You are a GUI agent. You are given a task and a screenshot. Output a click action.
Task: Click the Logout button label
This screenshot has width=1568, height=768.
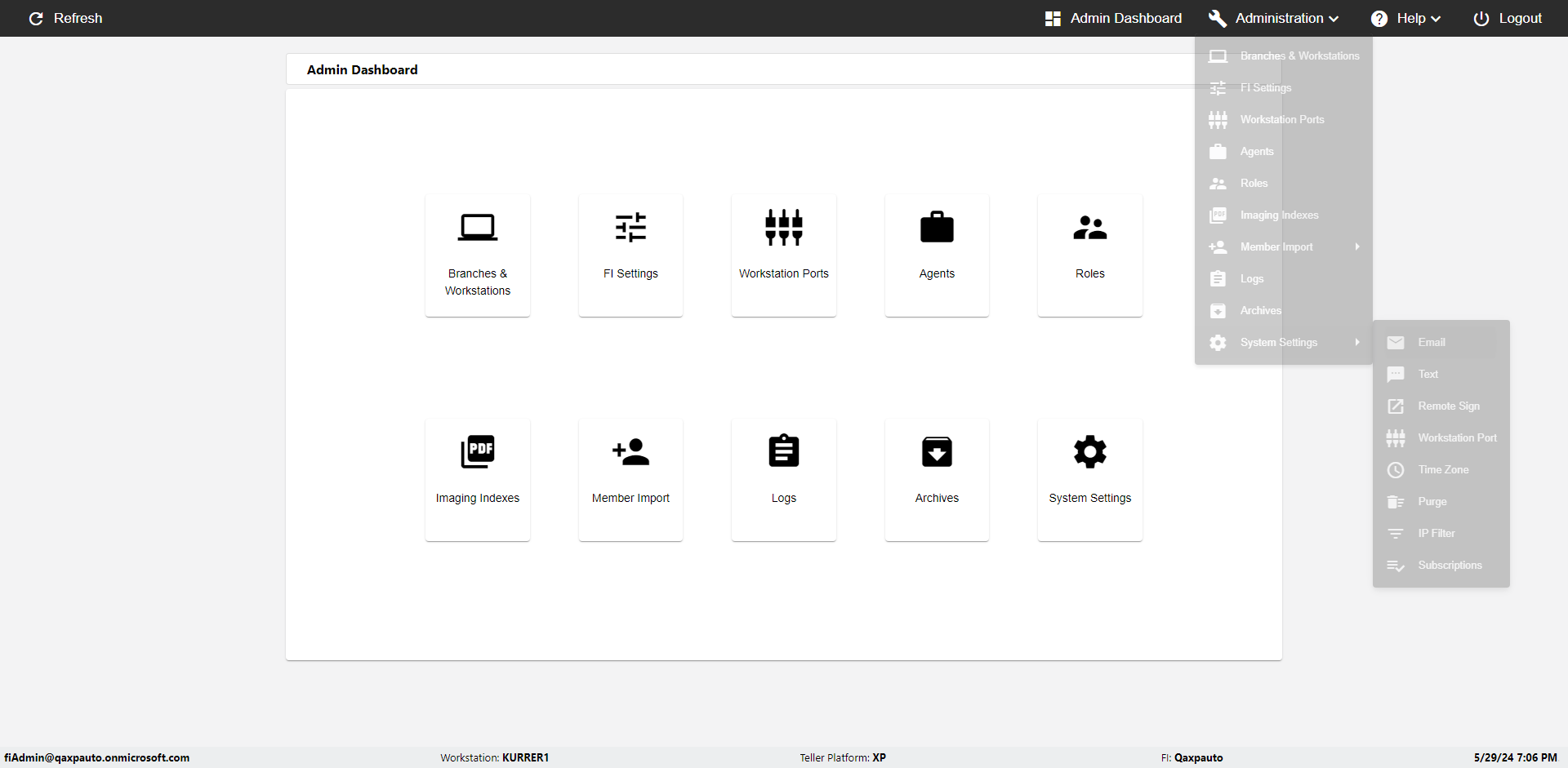[1520, 18]
